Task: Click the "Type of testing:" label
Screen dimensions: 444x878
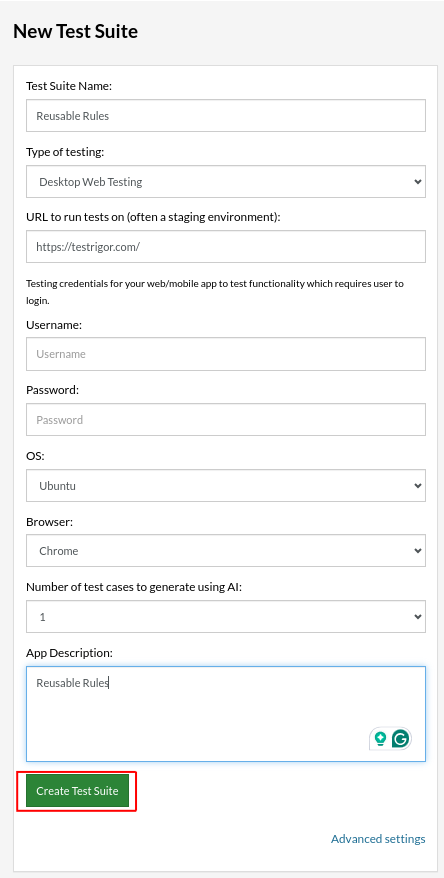Action: (65, 152)
